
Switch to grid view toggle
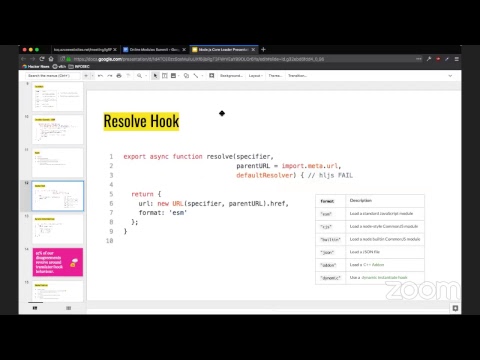(x=69, y=308)
